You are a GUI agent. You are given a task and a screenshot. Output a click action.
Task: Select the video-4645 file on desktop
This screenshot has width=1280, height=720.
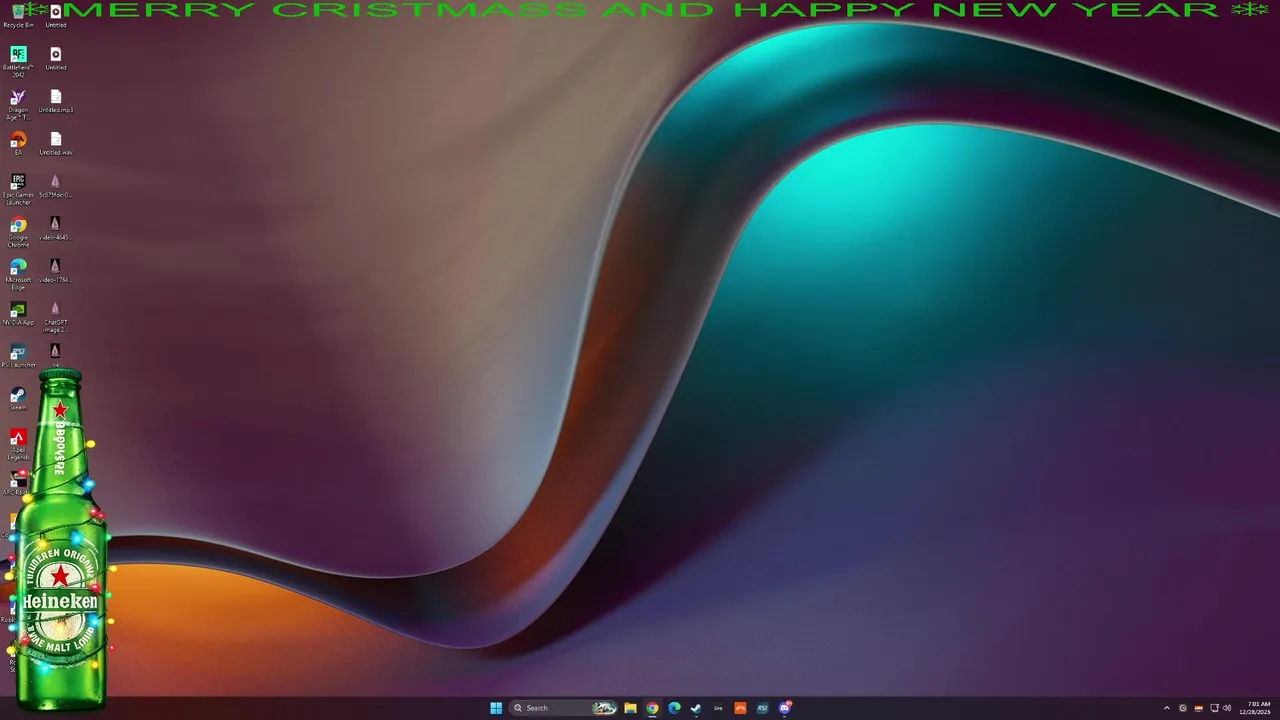pos(56,229)
